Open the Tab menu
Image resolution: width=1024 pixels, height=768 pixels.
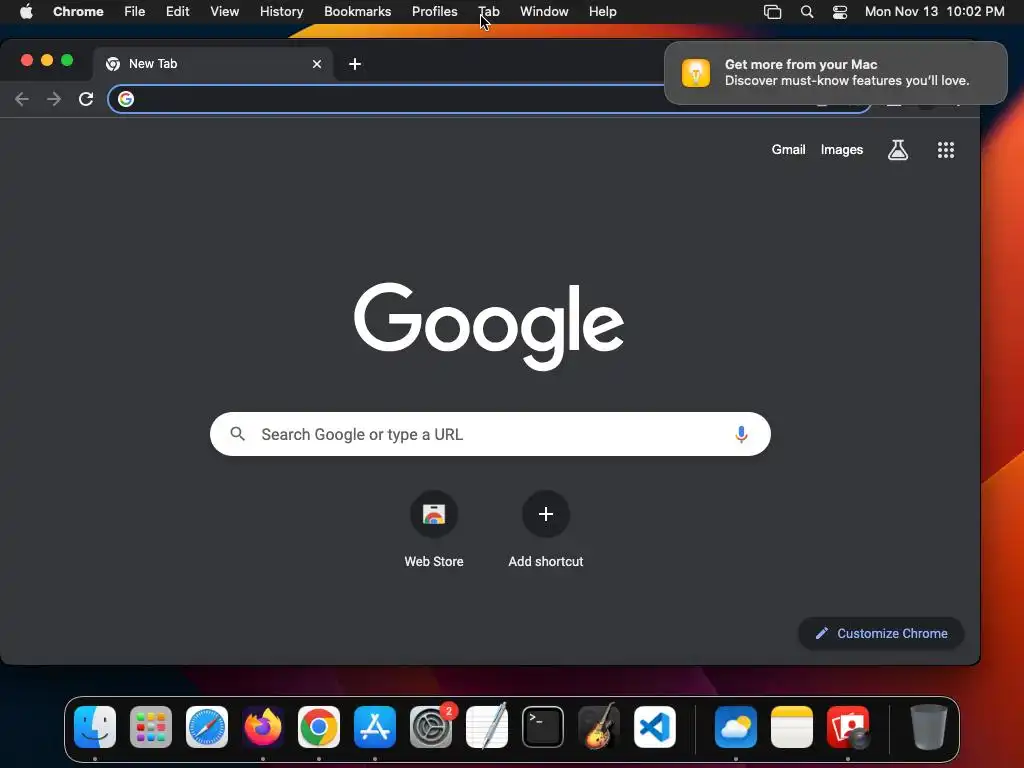[488, 11]
